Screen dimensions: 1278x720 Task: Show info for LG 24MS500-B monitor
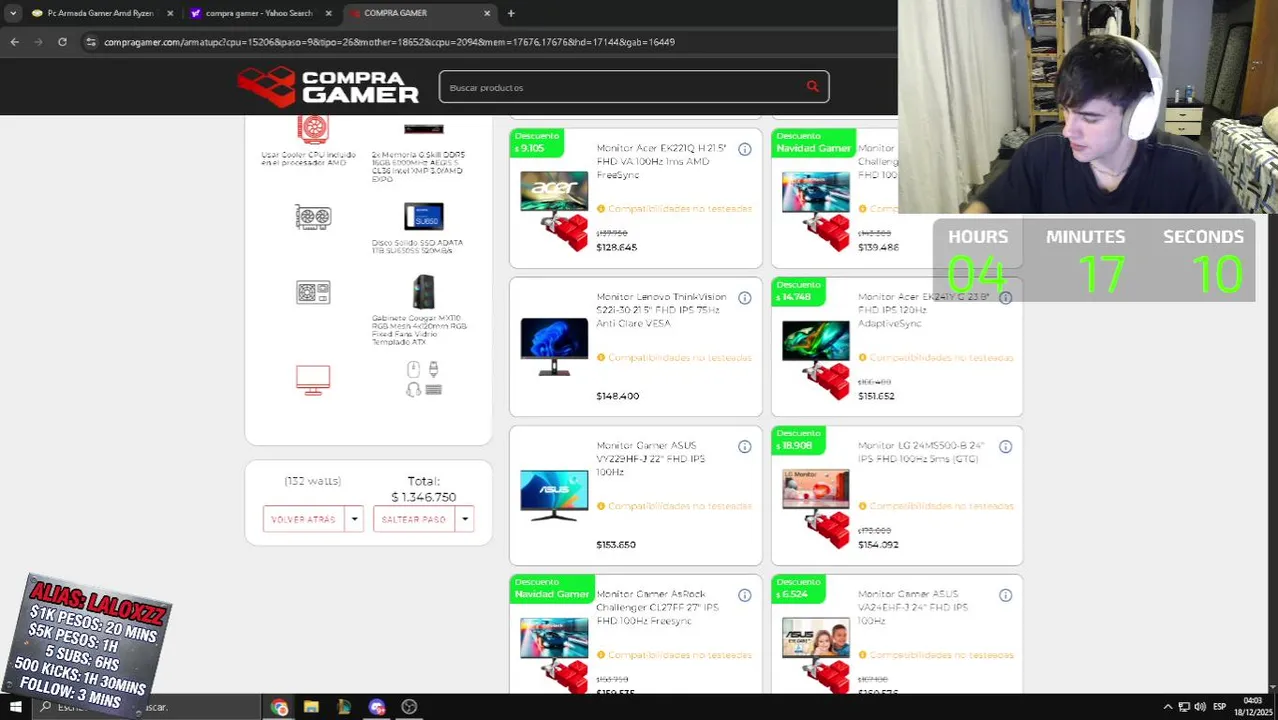pyautogui.click(x=1005, y=447)
